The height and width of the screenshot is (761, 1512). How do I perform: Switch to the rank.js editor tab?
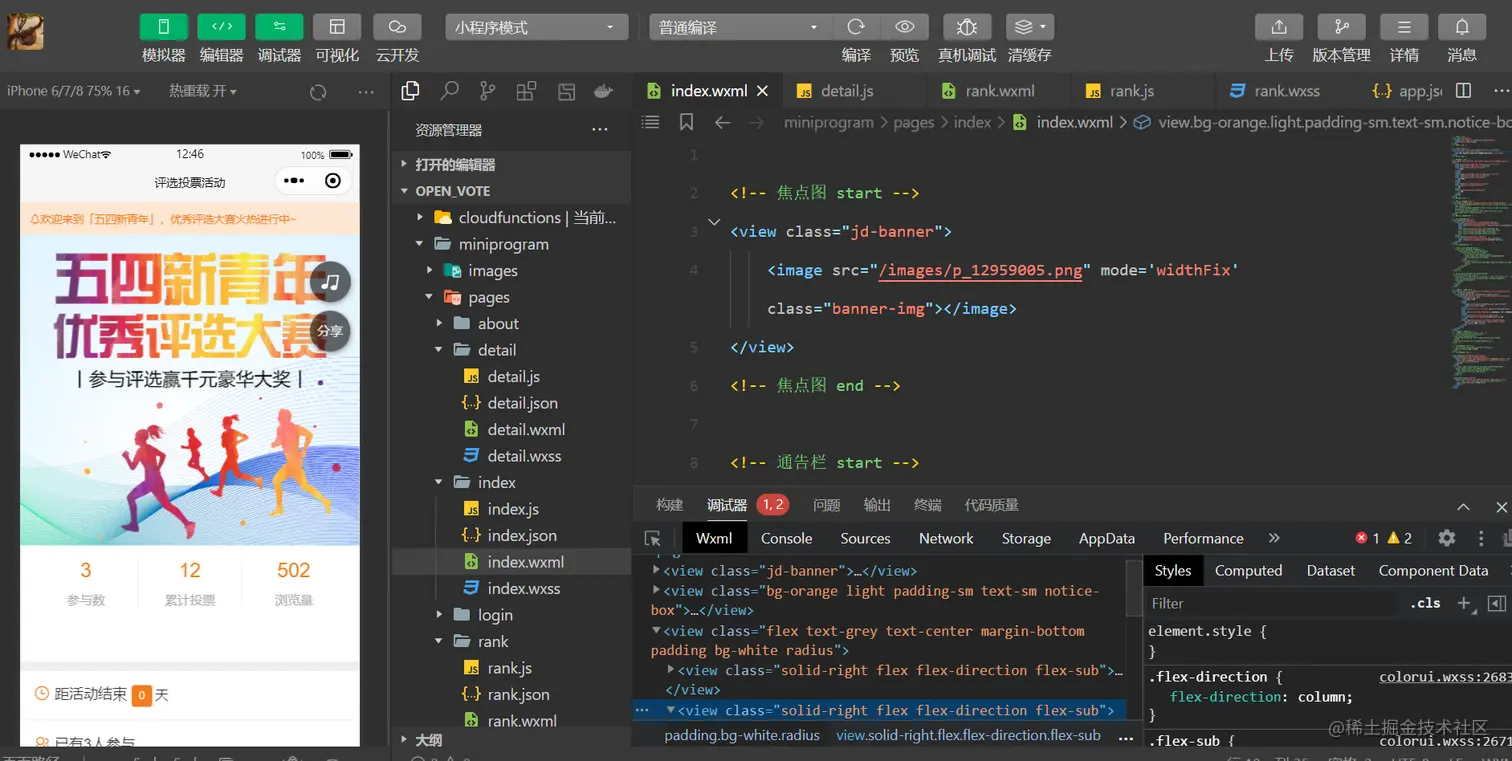pyautogui.click(x=1131, y=91)
